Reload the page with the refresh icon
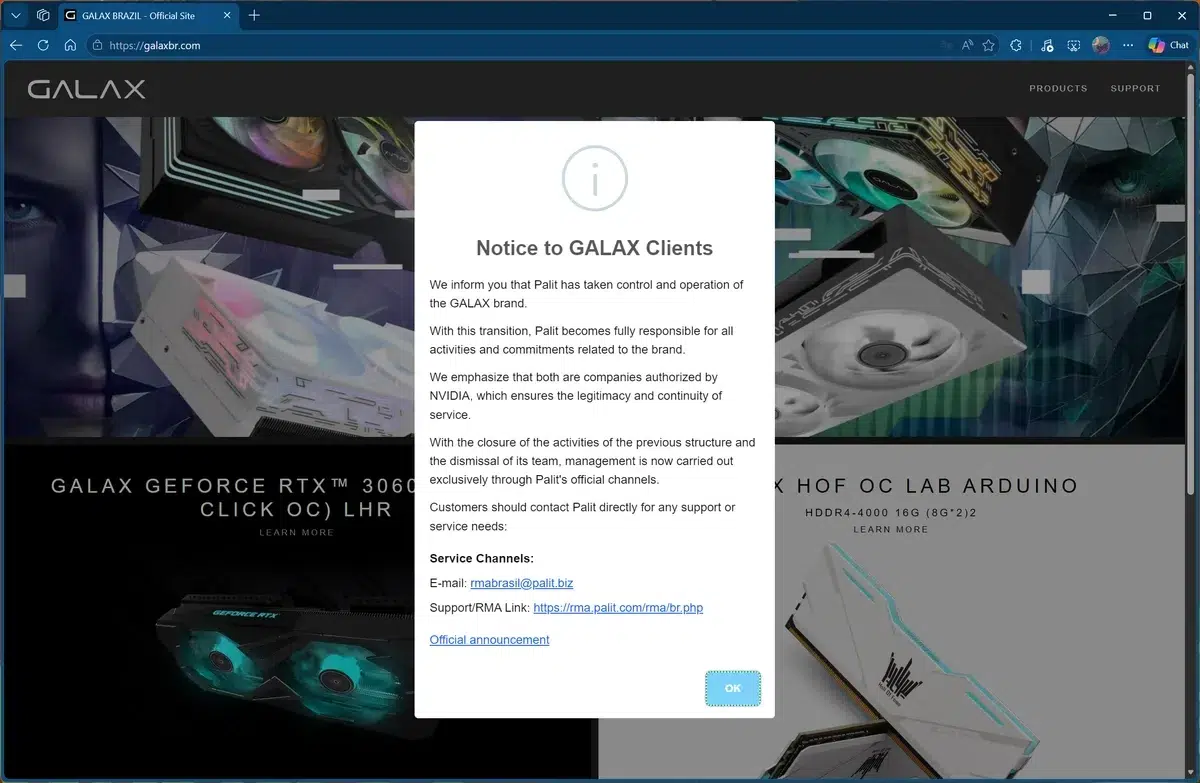This screenshot has height=783, width=1200. coord(43,45)
